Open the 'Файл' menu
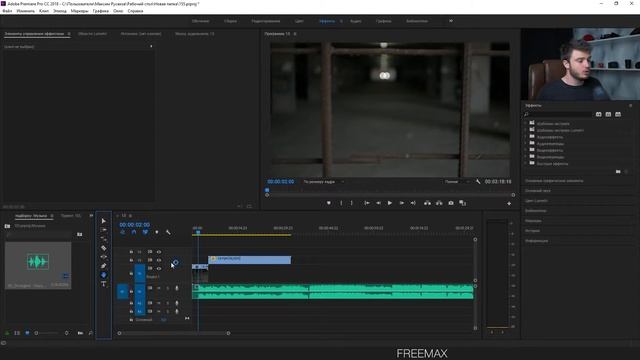 [7, 11]
